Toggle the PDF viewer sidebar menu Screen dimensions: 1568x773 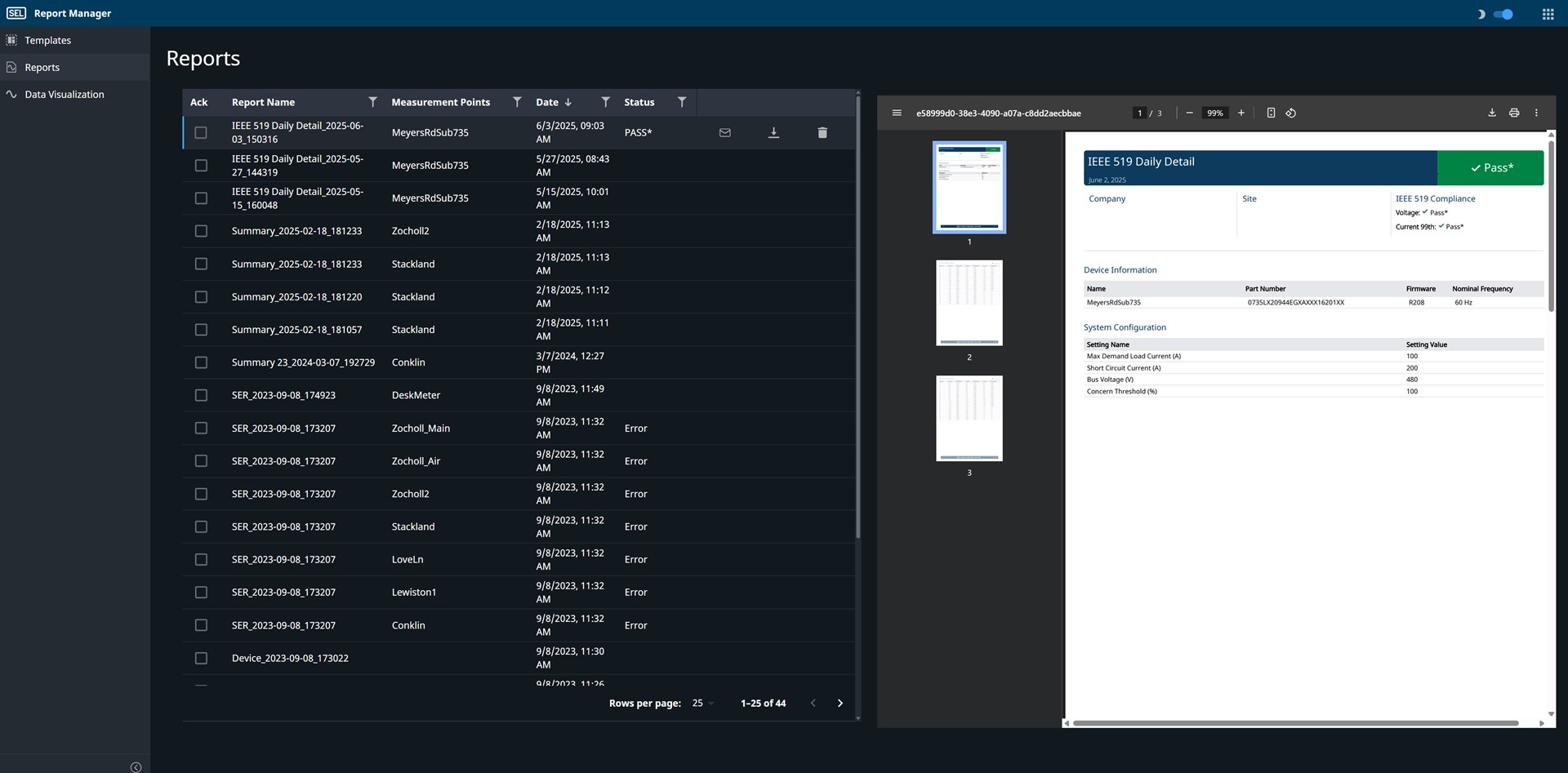pos(897,113)
